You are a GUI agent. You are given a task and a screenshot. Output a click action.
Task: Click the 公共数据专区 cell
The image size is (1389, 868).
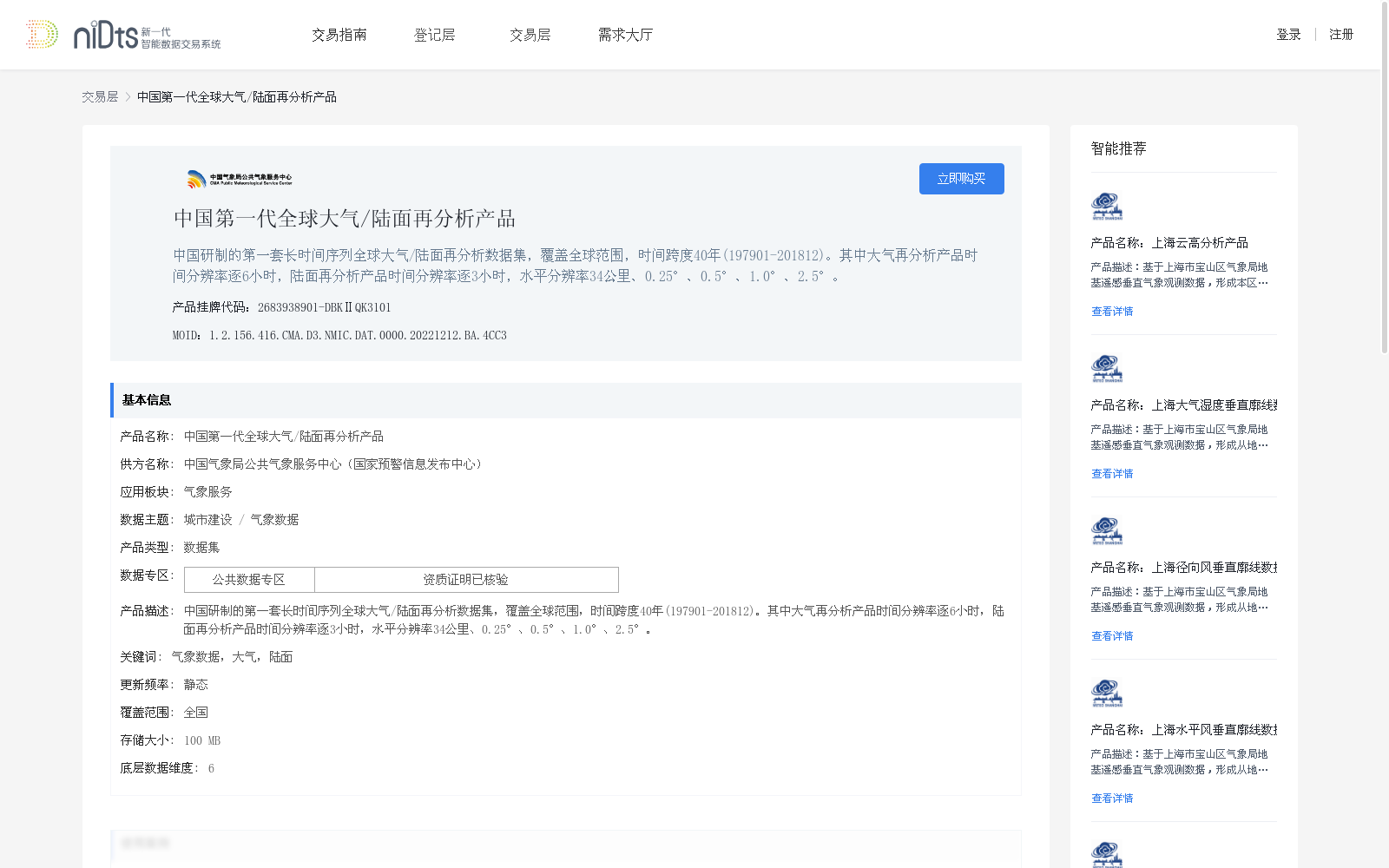[x=249, y=580]
